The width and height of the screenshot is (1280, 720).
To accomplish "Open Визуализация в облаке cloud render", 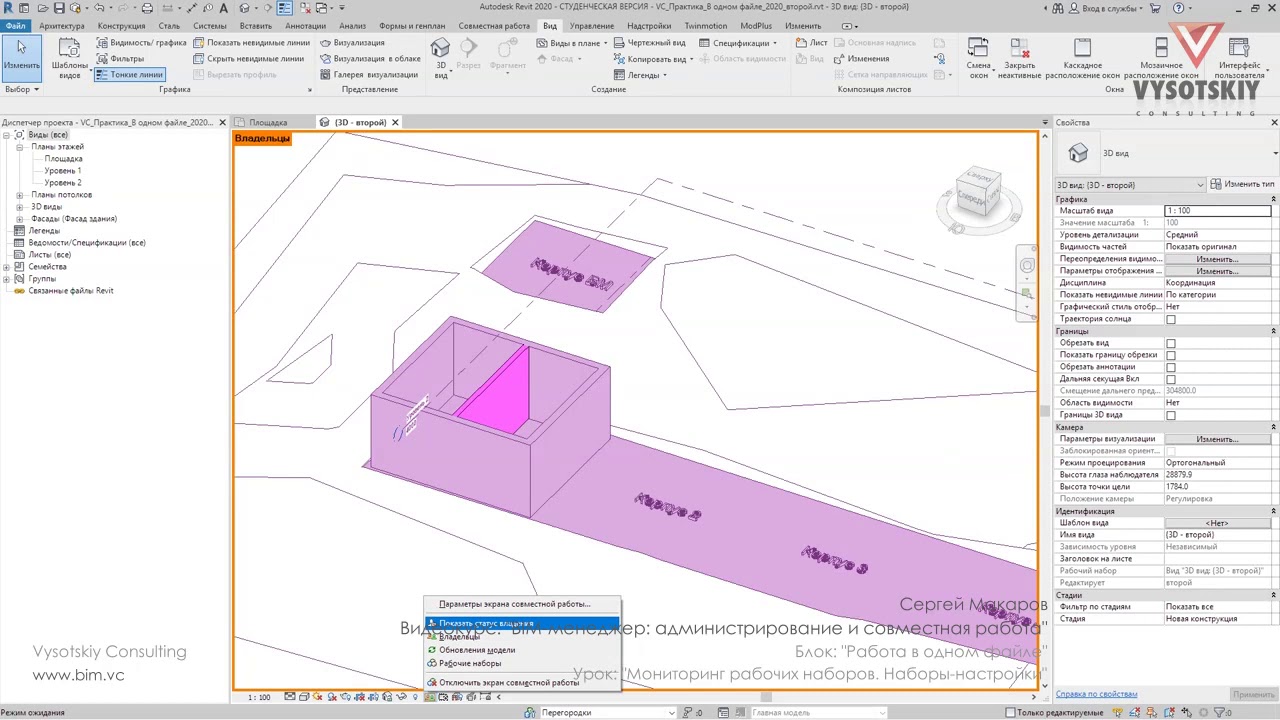I will click(370, 59).
